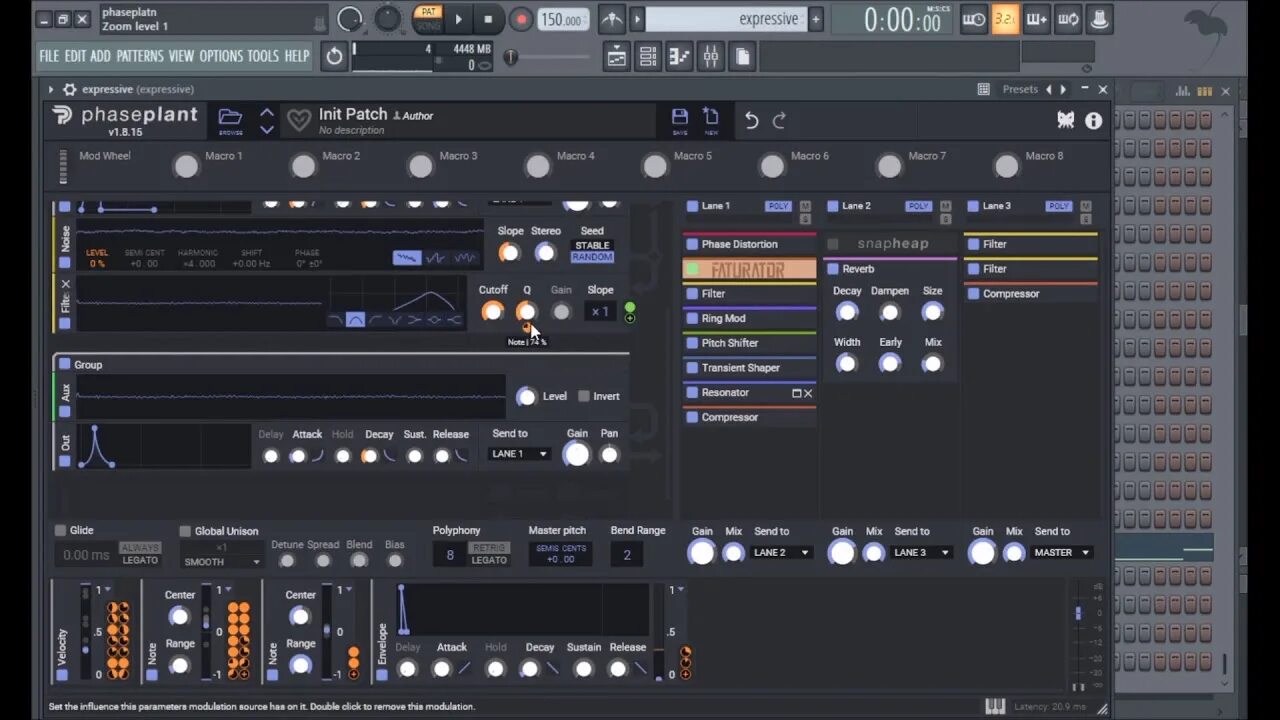Toggle the Glide checkbox
Viewport: 1280px width, 720px height.
[60, 530]
